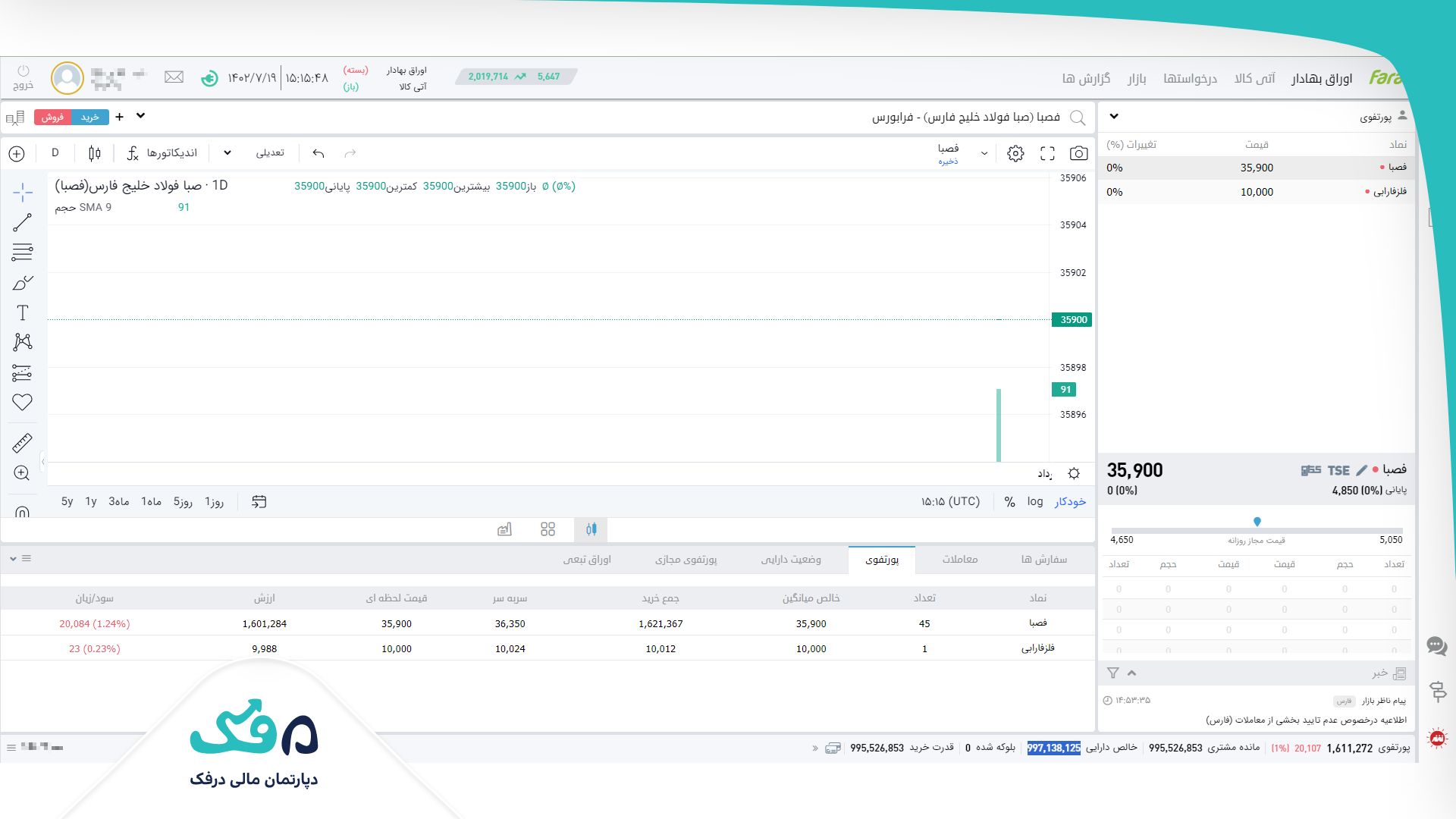Select the فلزفارابی row in the watchlist

click(1256, 192)
